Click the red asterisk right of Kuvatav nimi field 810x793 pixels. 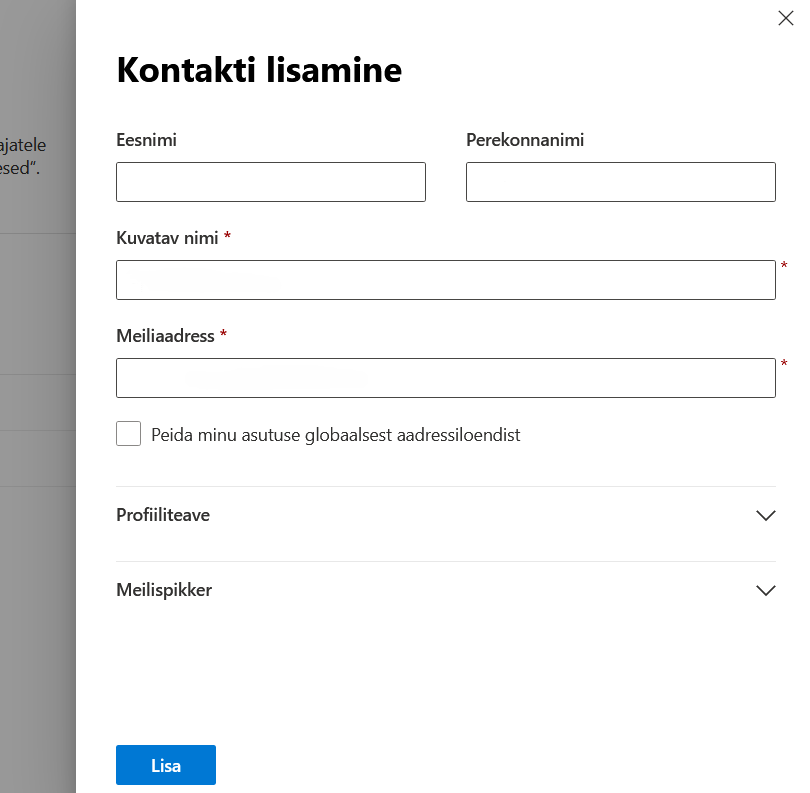(x=784, y=266)
